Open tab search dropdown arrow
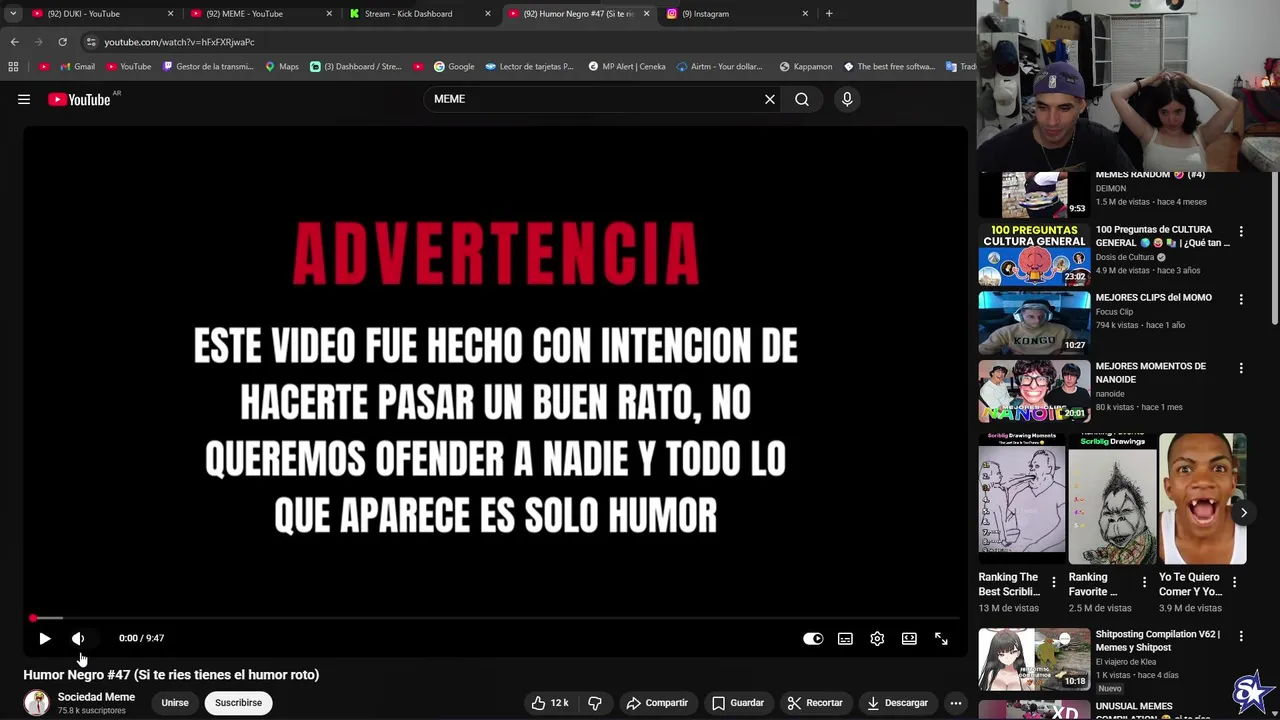Viewport: 1280px width, 720px height. (x=13, y=14)
